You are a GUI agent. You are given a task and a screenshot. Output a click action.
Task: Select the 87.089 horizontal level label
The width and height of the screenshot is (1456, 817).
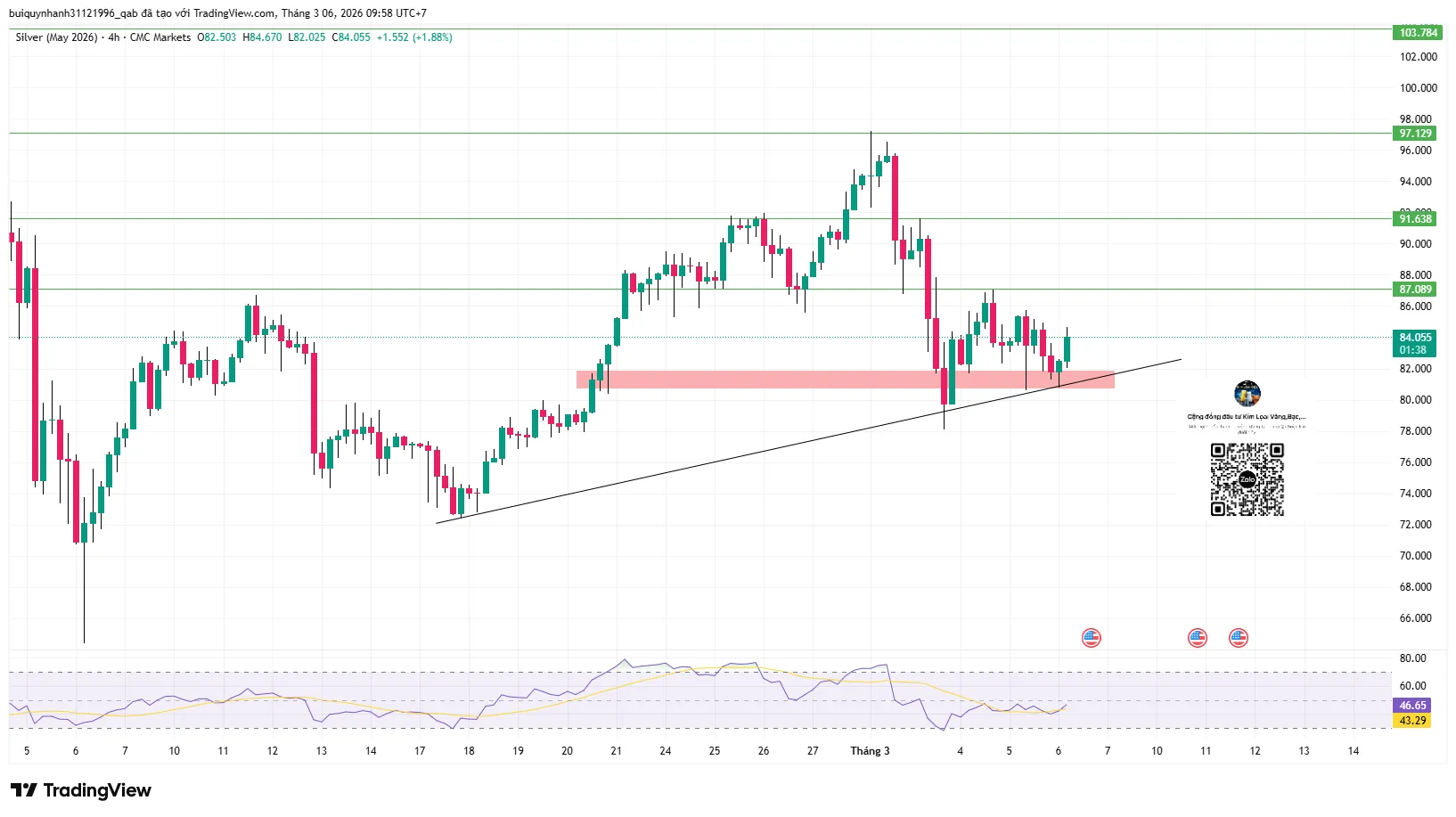[1415, 290]
